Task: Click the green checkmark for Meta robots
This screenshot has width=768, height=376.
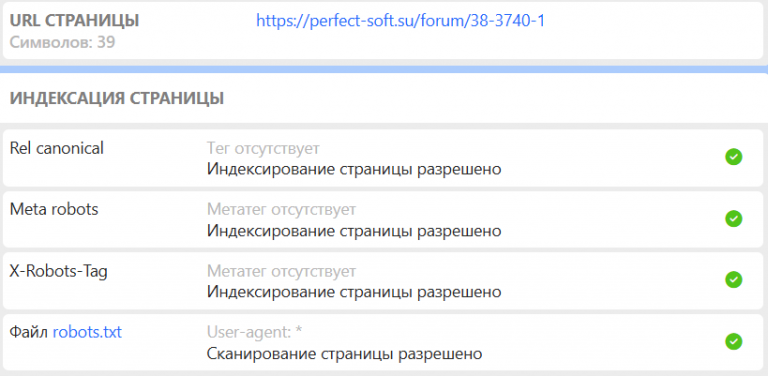Action: tap(733, 218)
